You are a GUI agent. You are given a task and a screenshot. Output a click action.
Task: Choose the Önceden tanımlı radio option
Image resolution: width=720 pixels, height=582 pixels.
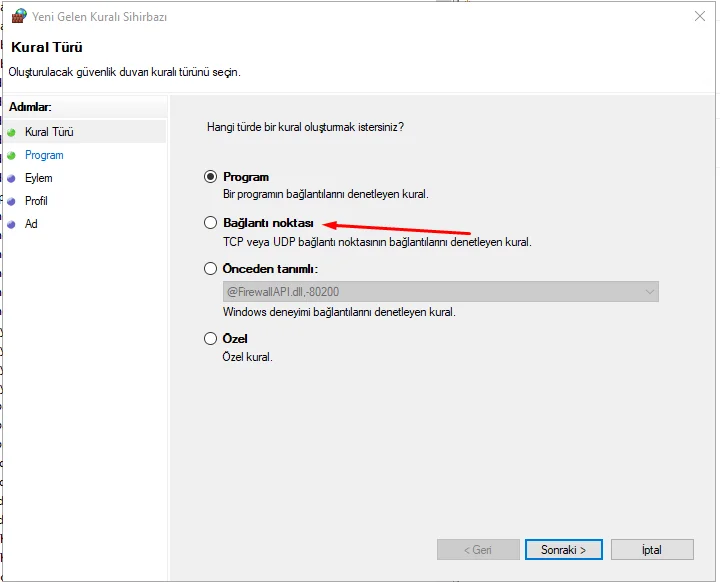(x=210, y=269)
